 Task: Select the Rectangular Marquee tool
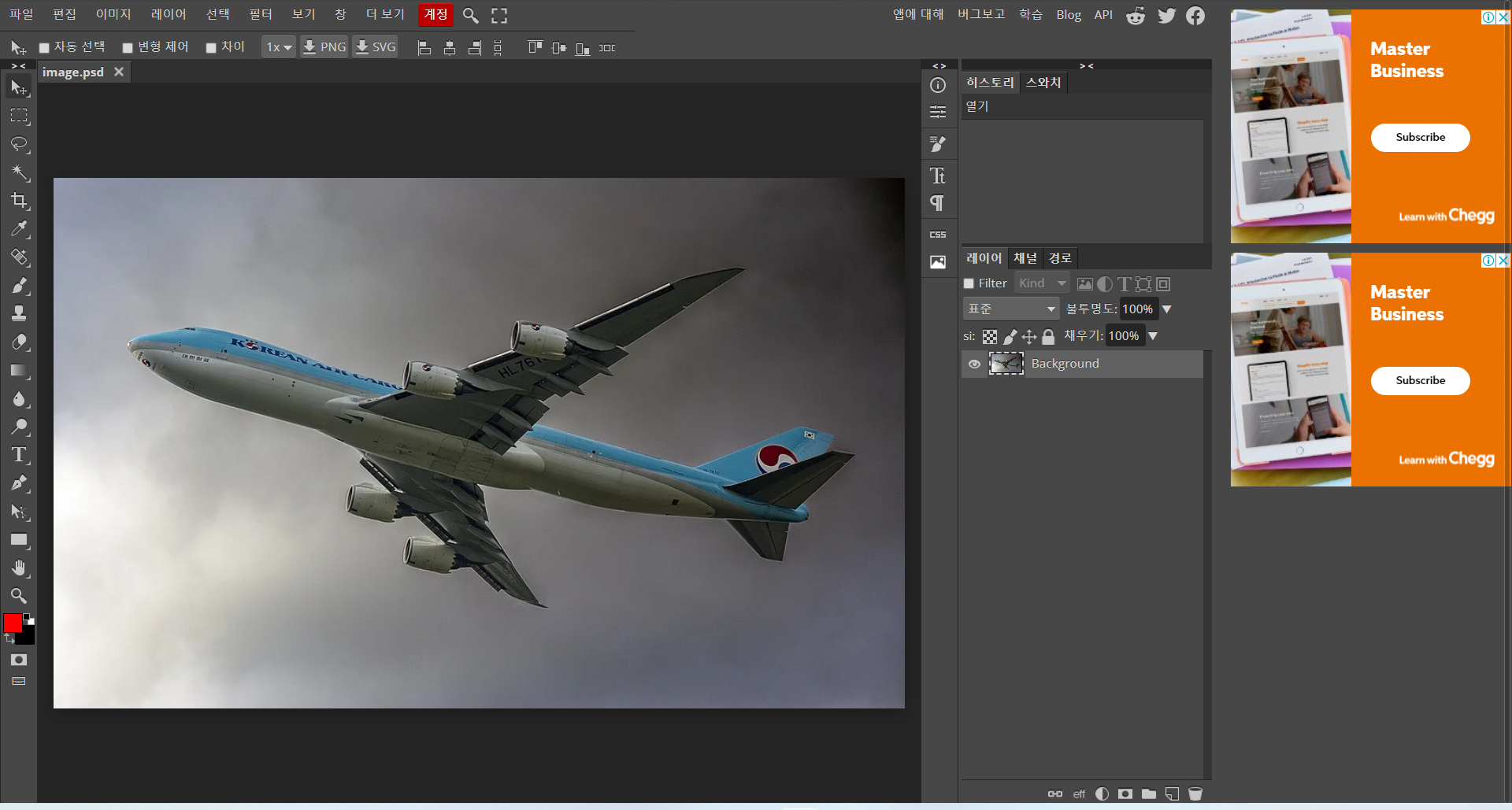19,116
